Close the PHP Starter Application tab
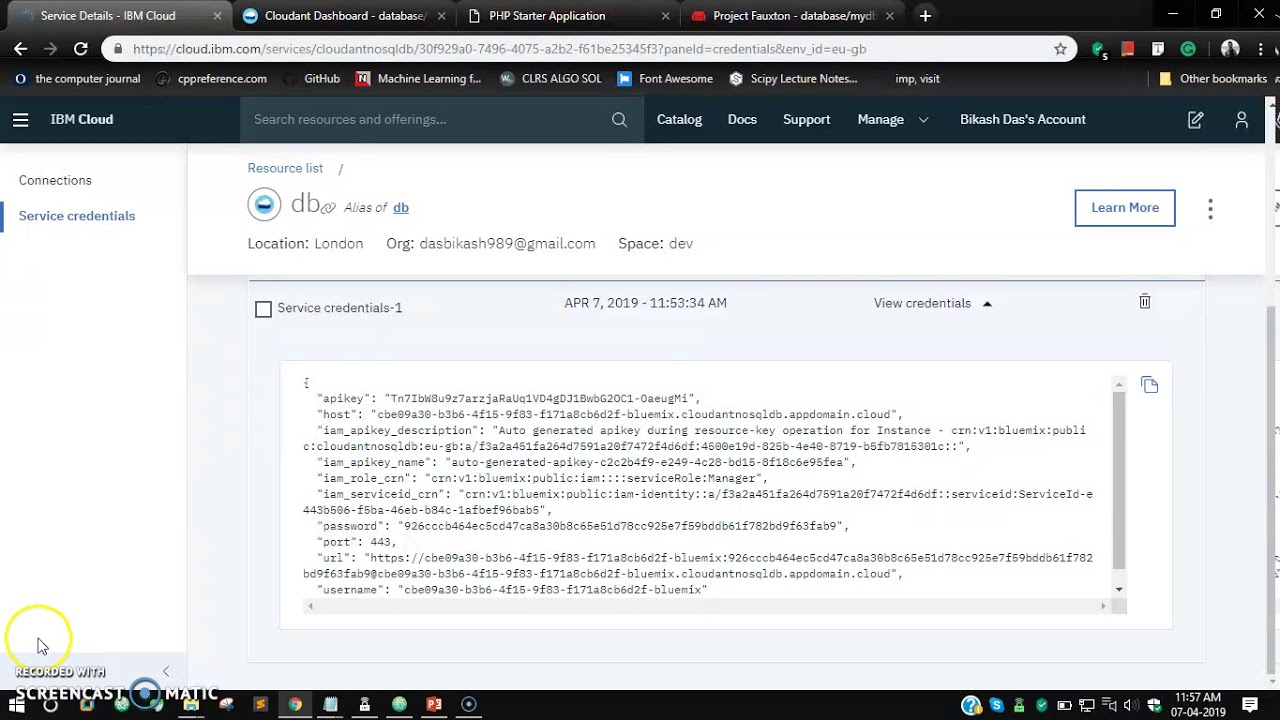Screen dimensions: 1280x720 (x=666, y=16)
